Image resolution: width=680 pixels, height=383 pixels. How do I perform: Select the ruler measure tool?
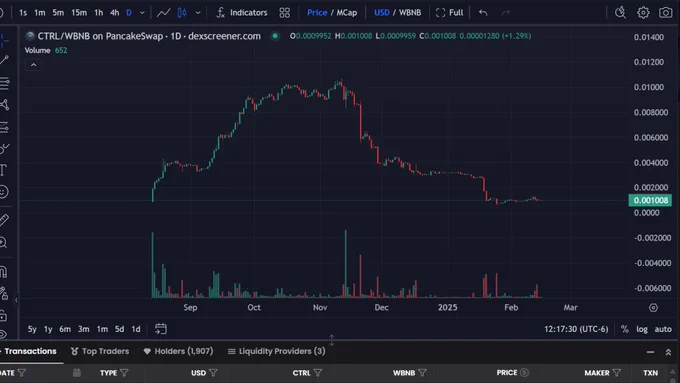pos(4,220)
